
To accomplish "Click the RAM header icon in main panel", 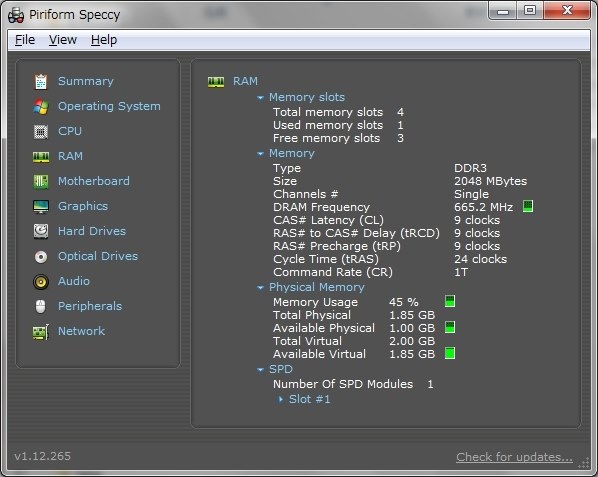I will tap(216, 82).
